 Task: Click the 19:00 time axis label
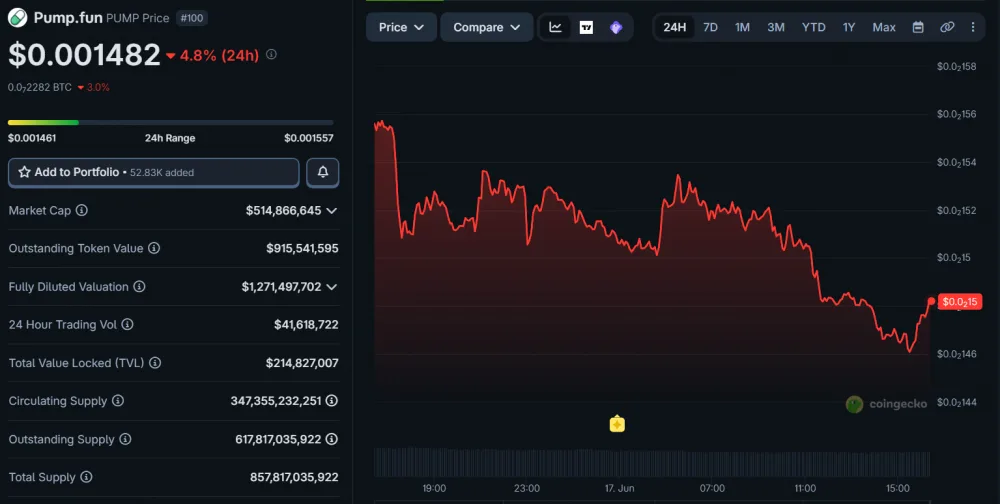(434, 488)
